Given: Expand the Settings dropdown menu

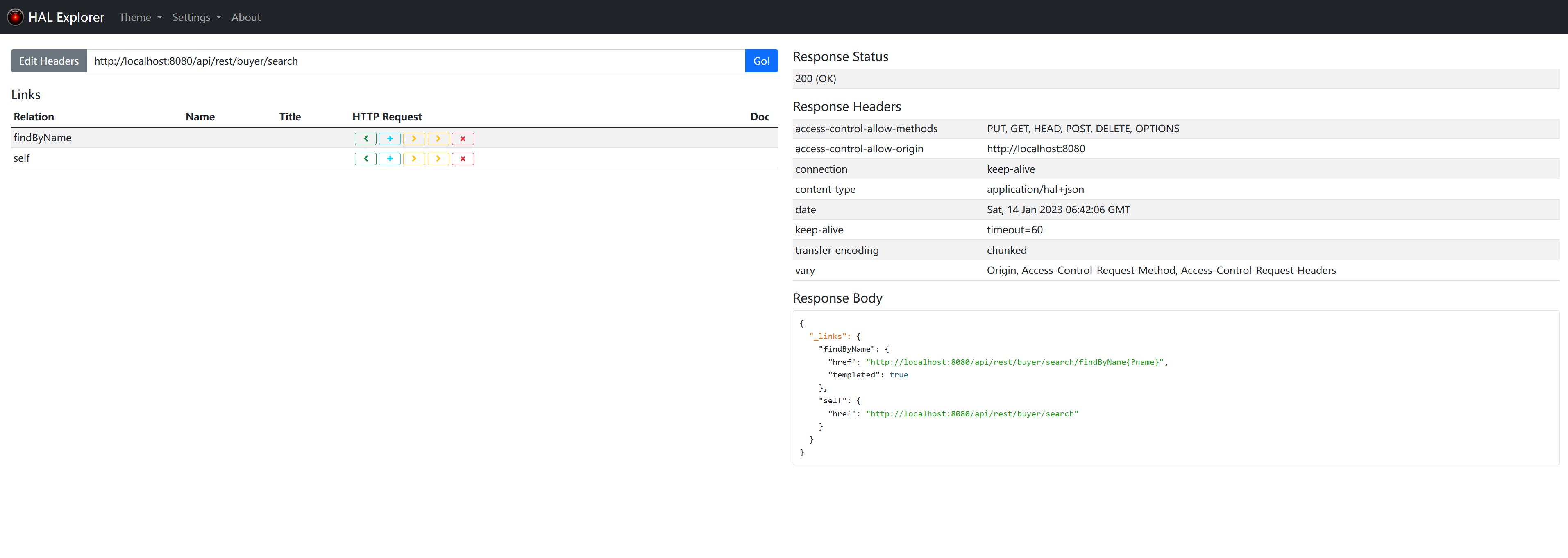Looking at the screenshot, I should click(x=196, y=17).
